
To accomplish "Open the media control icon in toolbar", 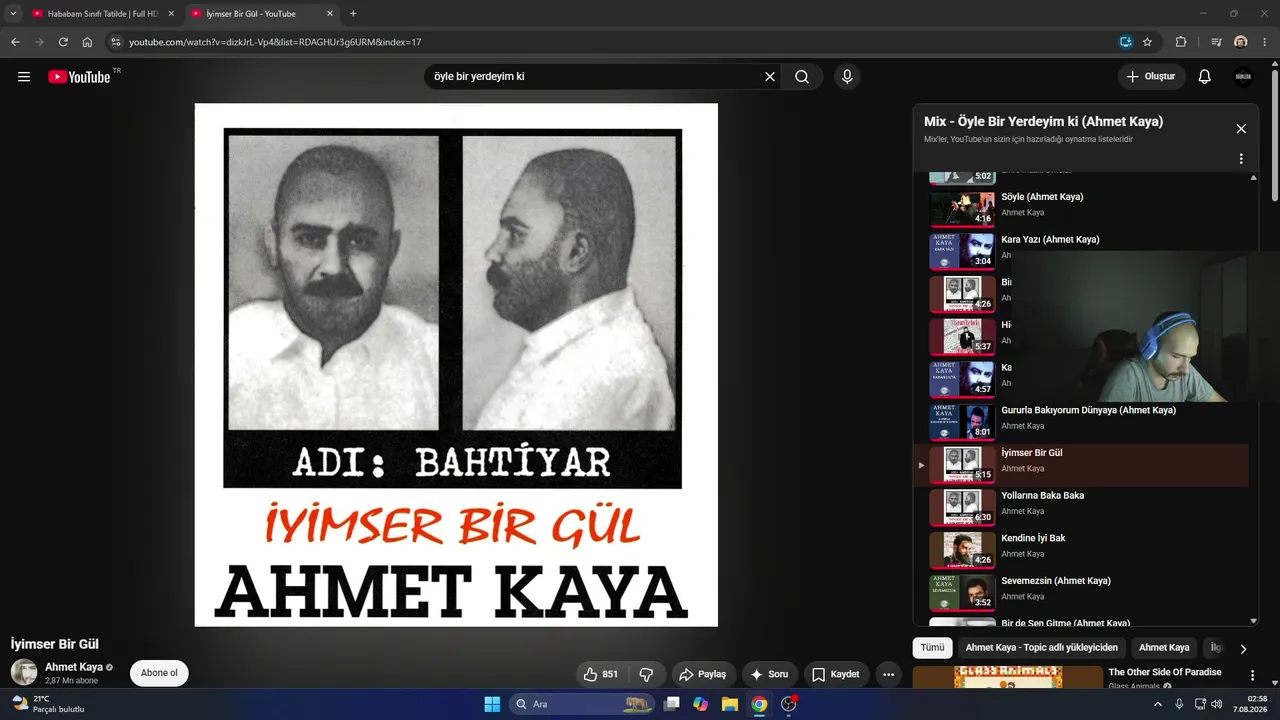I will [x=1216, y=42].
